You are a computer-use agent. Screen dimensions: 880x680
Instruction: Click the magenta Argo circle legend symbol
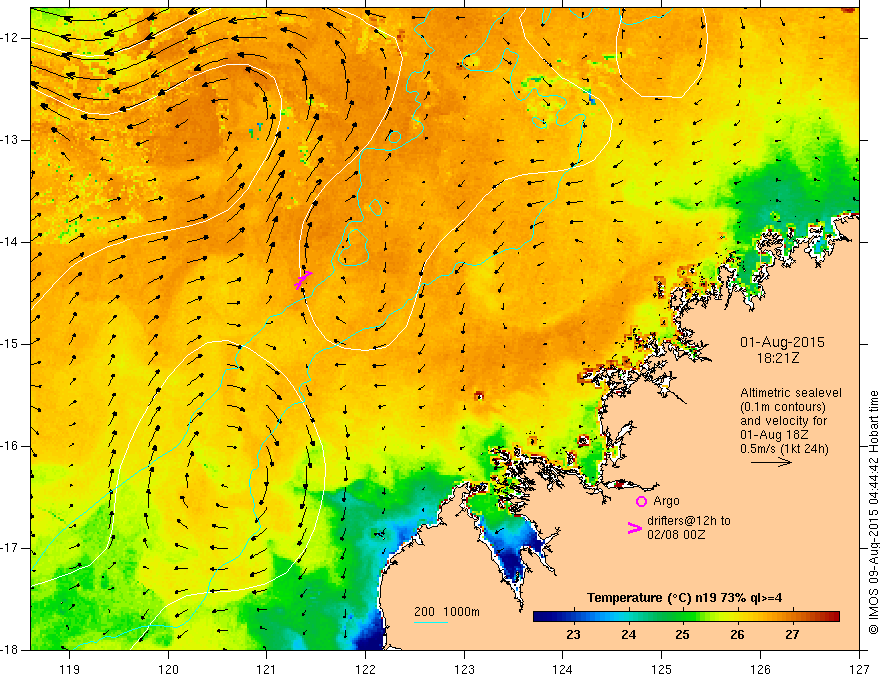point(641,501)
